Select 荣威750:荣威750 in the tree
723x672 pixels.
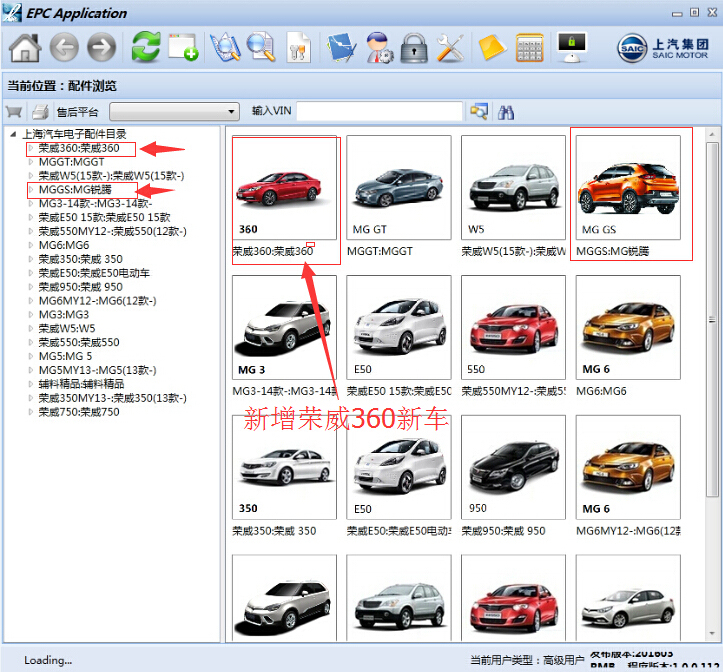79,412
